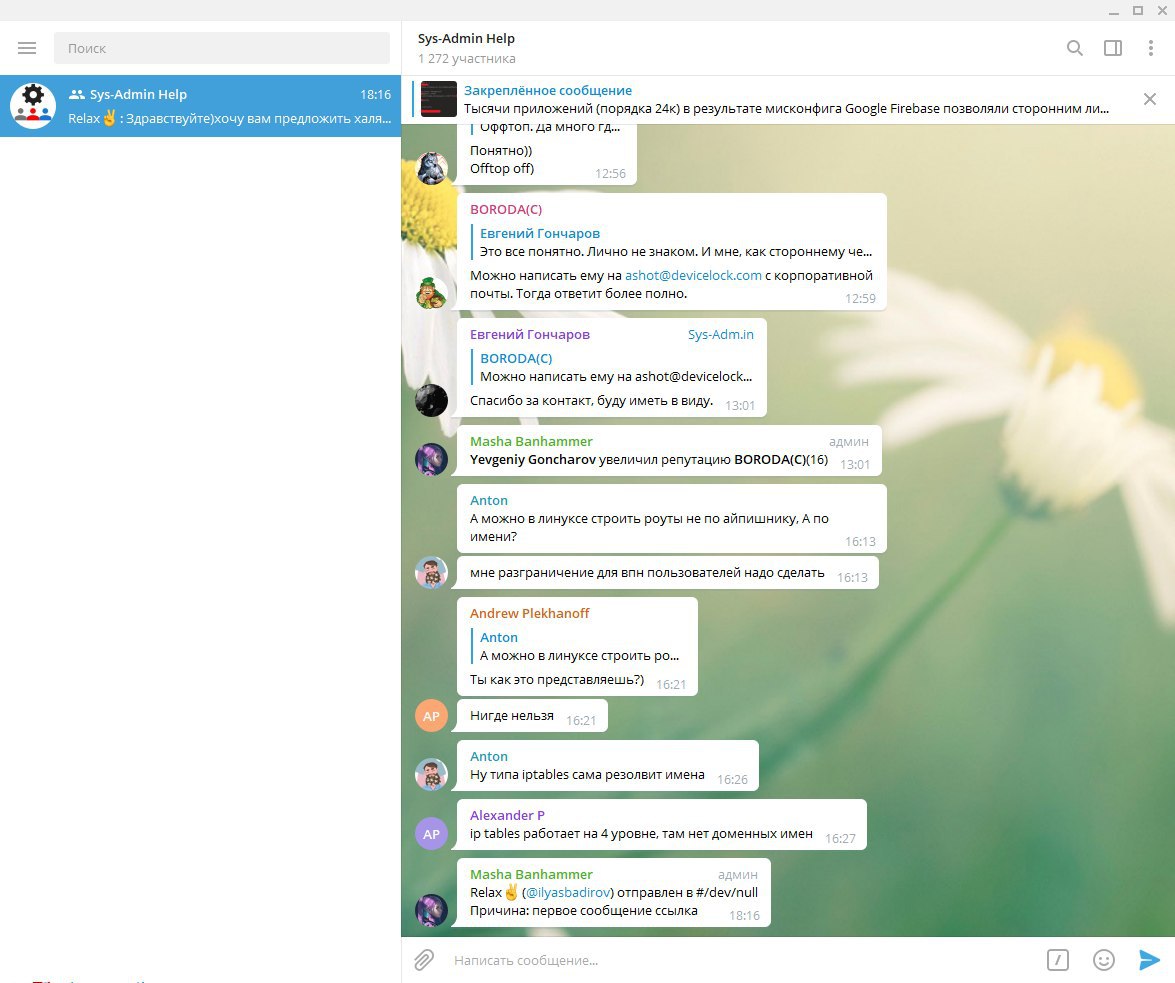Close the Telegram window
1175x983 pixels.
coord(1162,10)
